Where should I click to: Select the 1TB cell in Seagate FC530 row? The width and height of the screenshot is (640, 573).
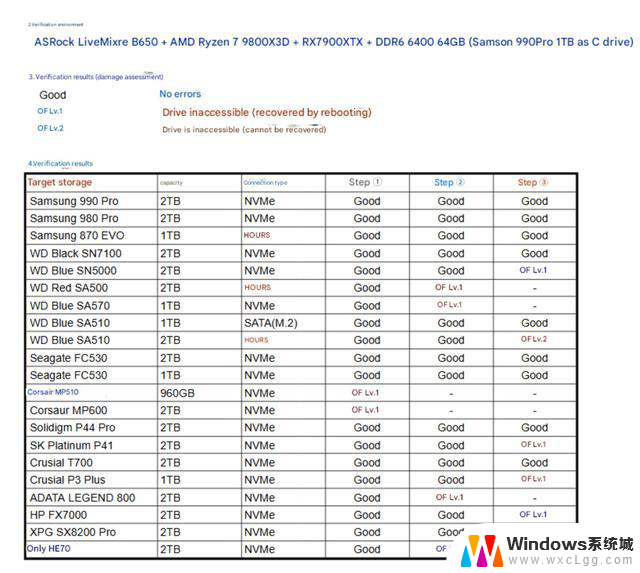click(170, 375)
